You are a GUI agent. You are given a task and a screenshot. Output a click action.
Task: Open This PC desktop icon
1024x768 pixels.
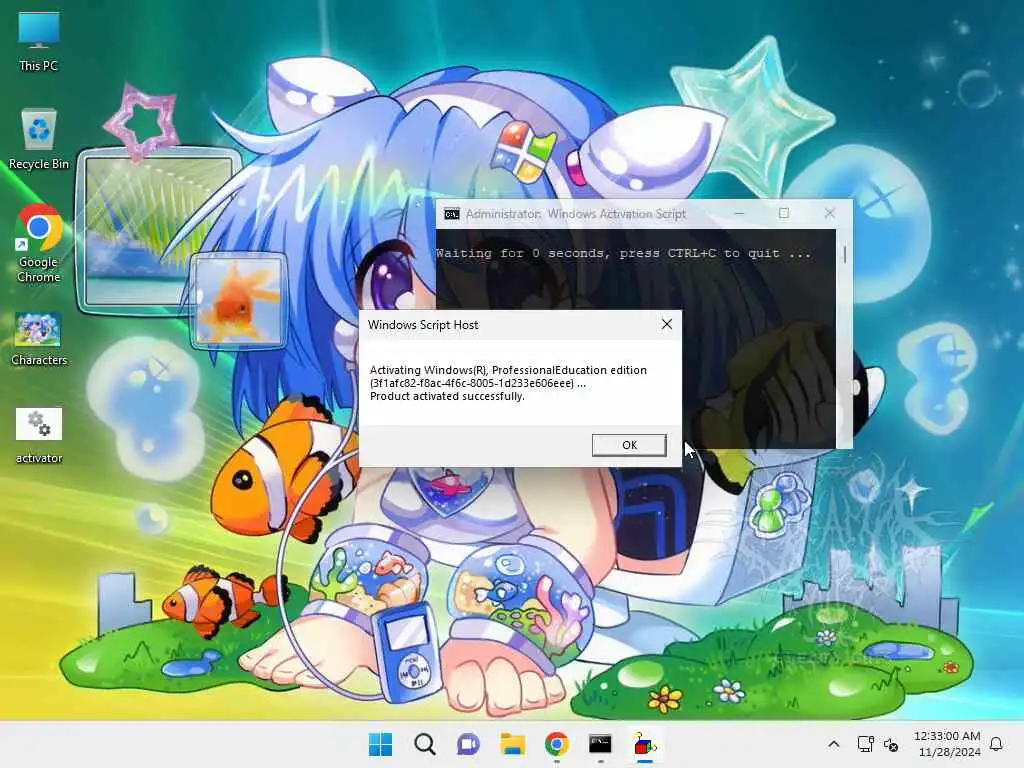click(x=39, y=42)
